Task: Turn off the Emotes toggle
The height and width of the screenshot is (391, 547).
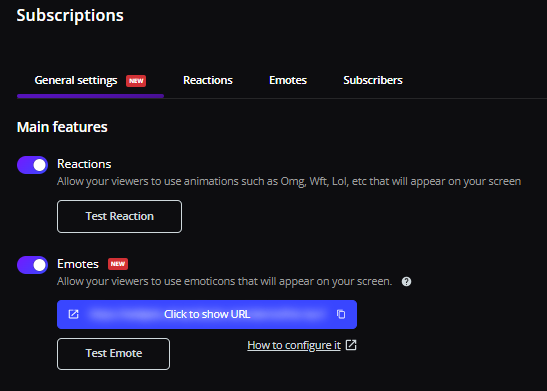Action: point(32,265)
